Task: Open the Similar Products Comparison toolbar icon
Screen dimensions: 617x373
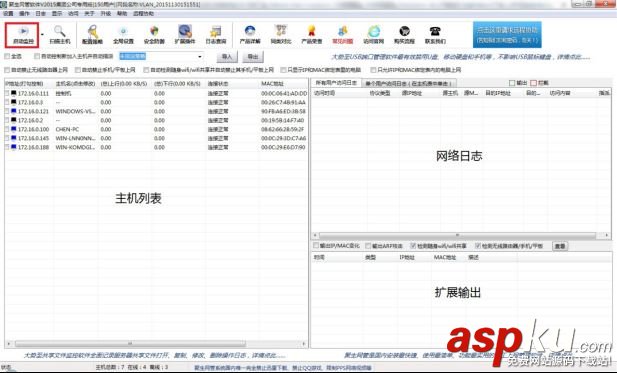Action: point(281,31)
